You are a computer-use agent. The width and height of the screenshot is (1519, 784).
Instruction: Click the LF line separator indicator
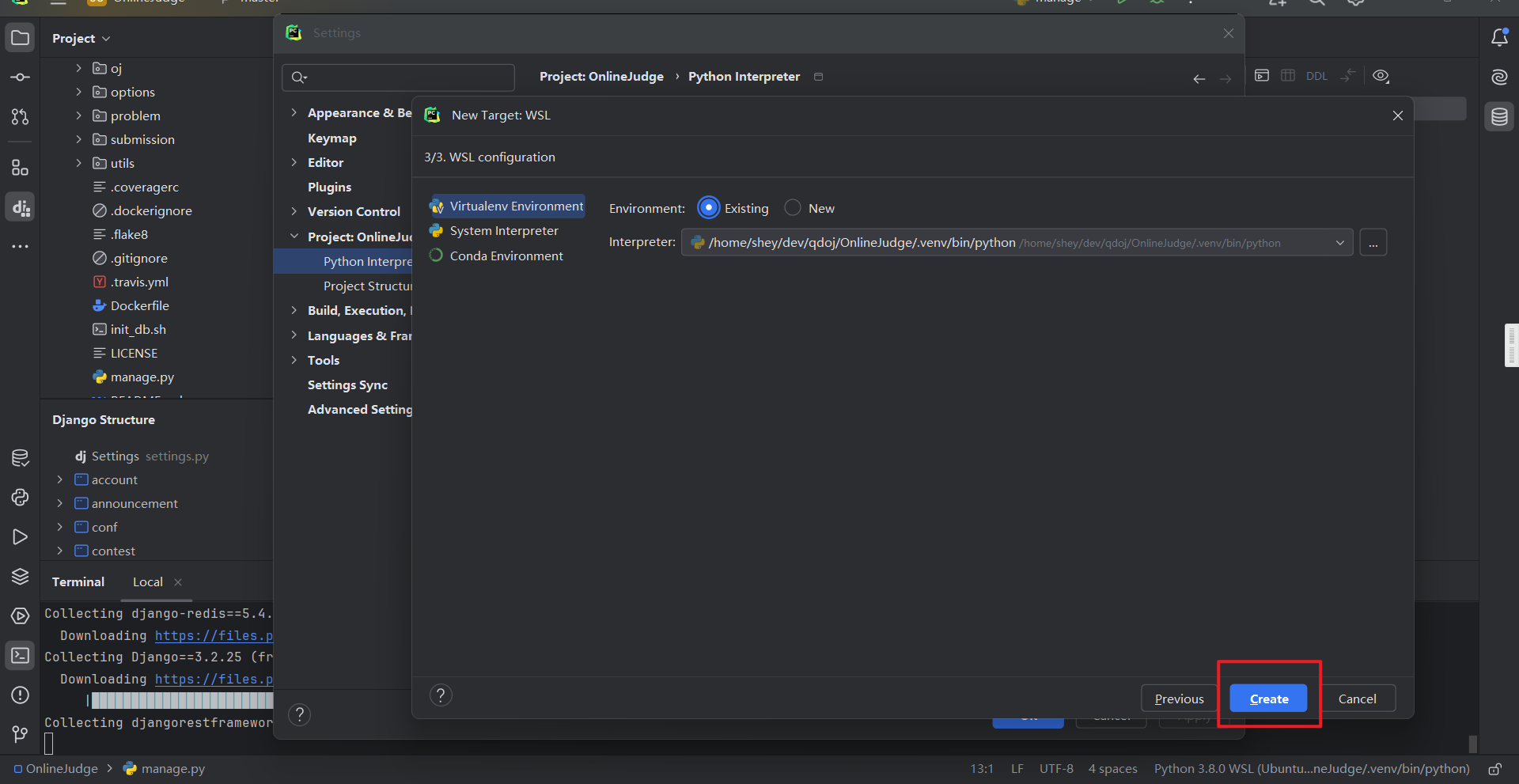click(x=1017, y=769)
